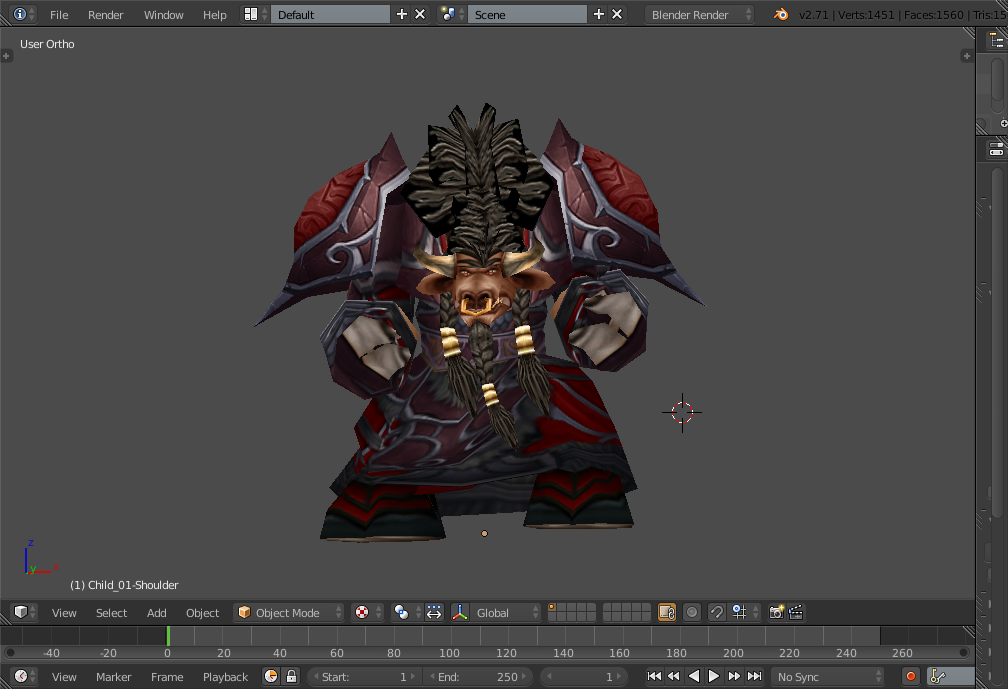
Task: Open the Object Mode dropdown
Action: [x=289, y=613]
